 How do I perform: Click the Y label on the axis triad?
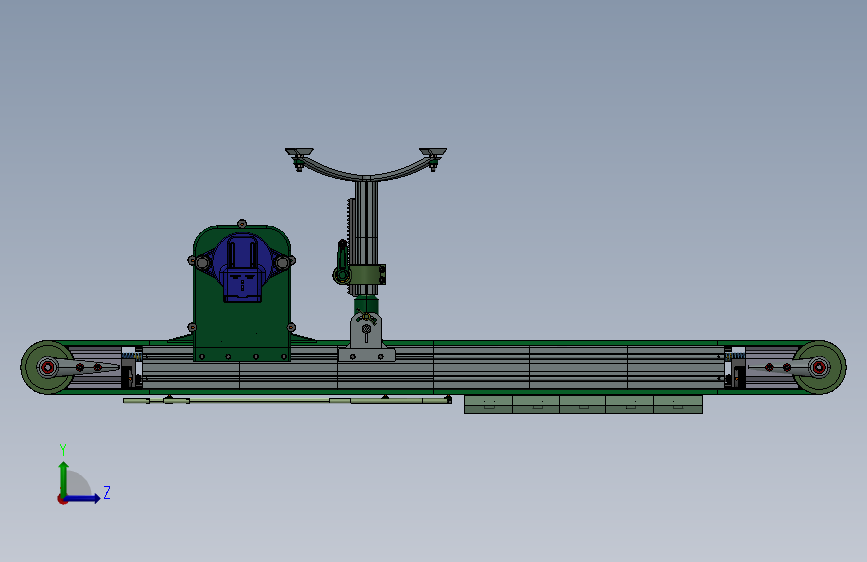point(63,450)
